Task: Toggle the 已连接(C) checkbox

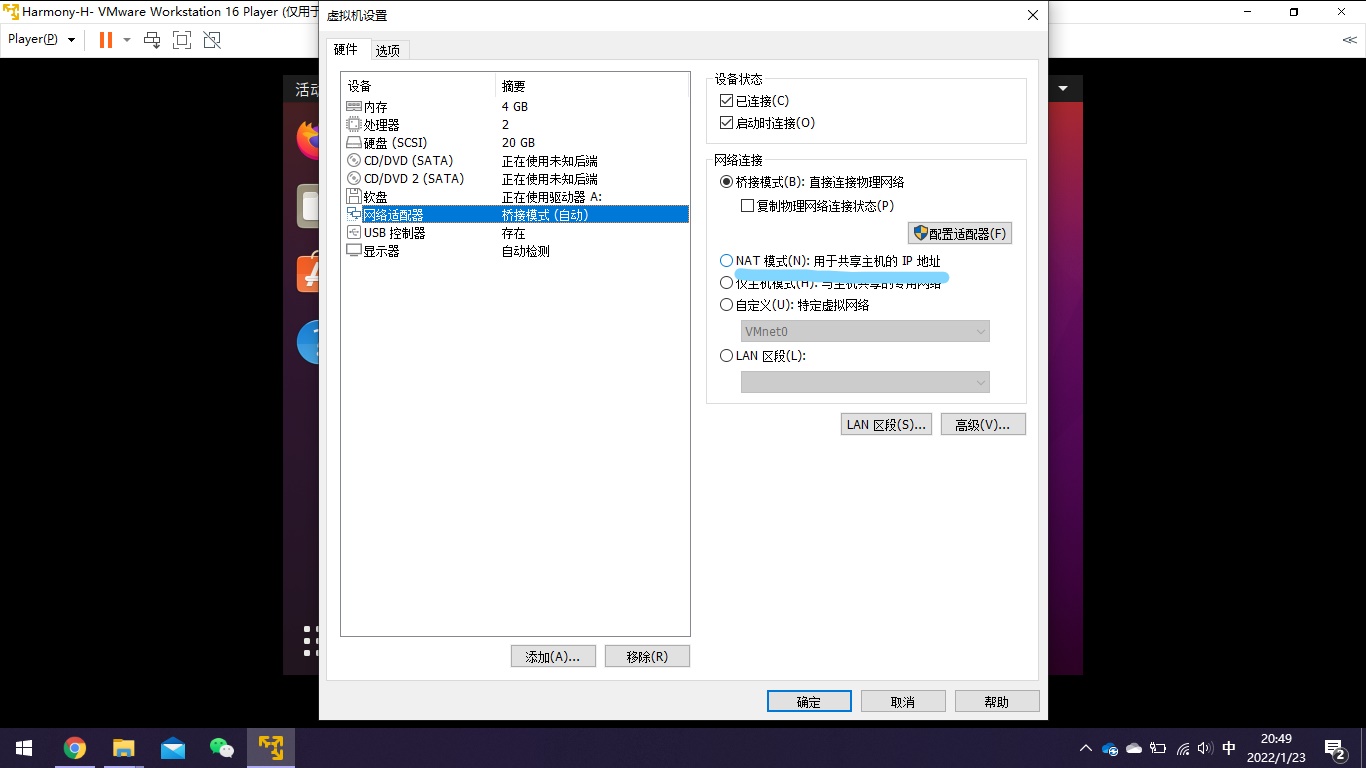Action: (x=726, y=101)
